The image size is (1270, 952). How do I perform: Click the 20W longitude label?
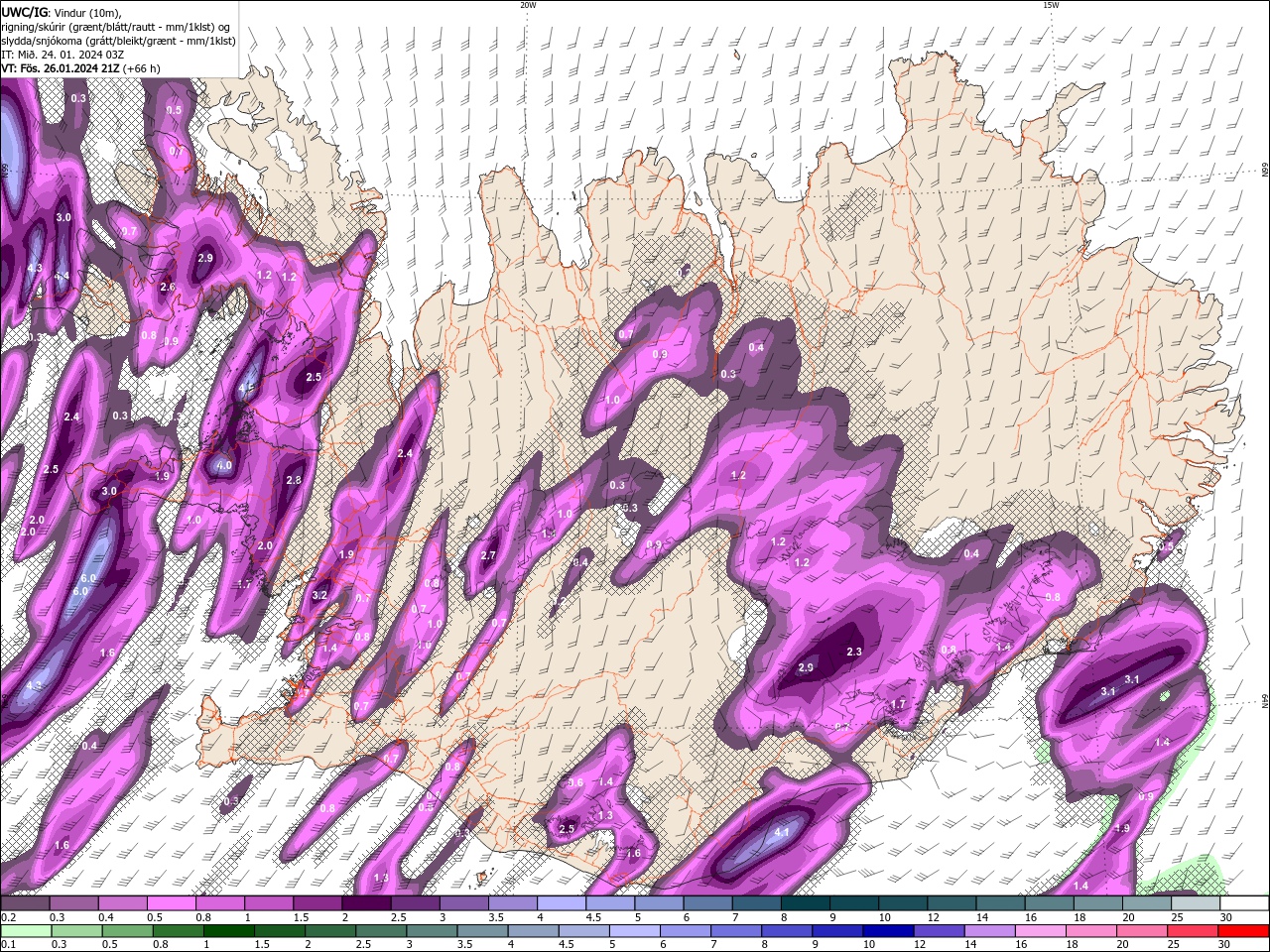(528, 5)
